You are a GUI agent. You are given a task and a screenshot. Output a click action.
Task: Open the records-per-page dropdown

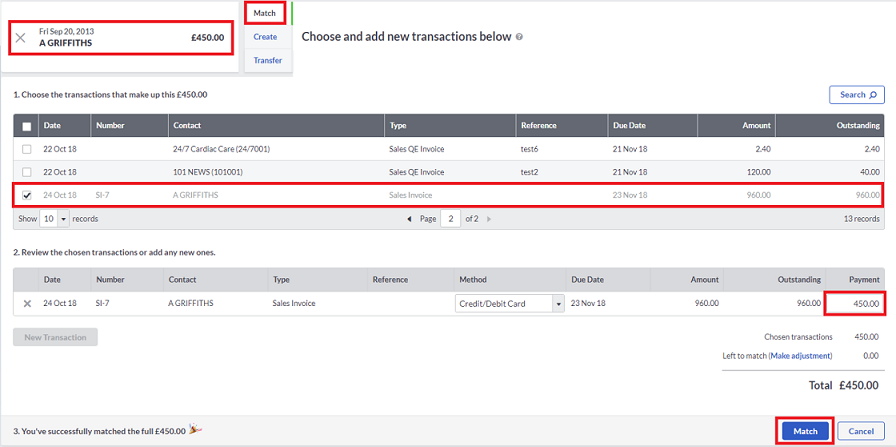point(55,218)
